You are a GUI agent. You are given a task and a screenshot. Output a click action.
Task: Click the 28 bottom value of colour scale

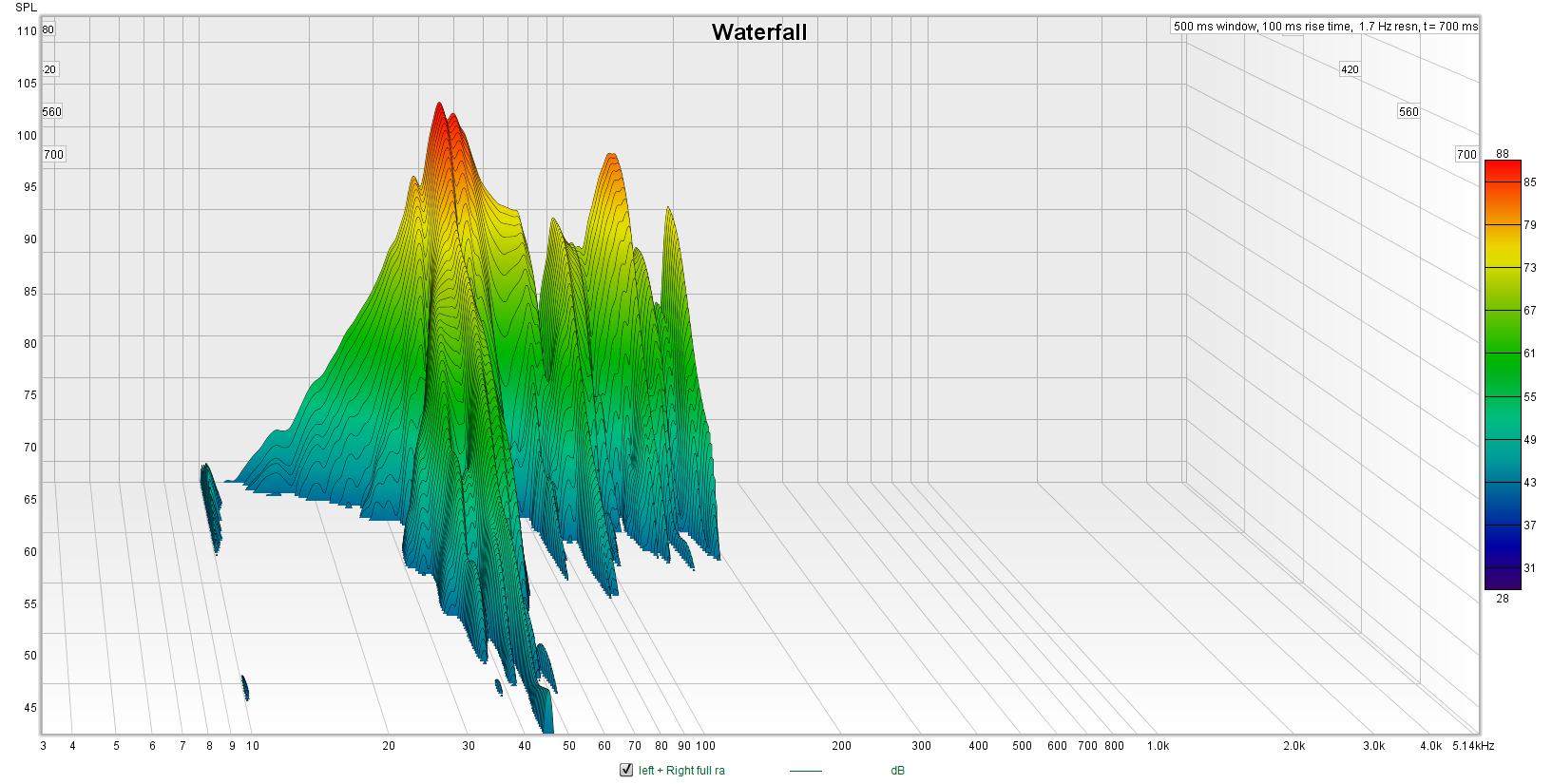pyautogui.click(x=1503, y=599)
